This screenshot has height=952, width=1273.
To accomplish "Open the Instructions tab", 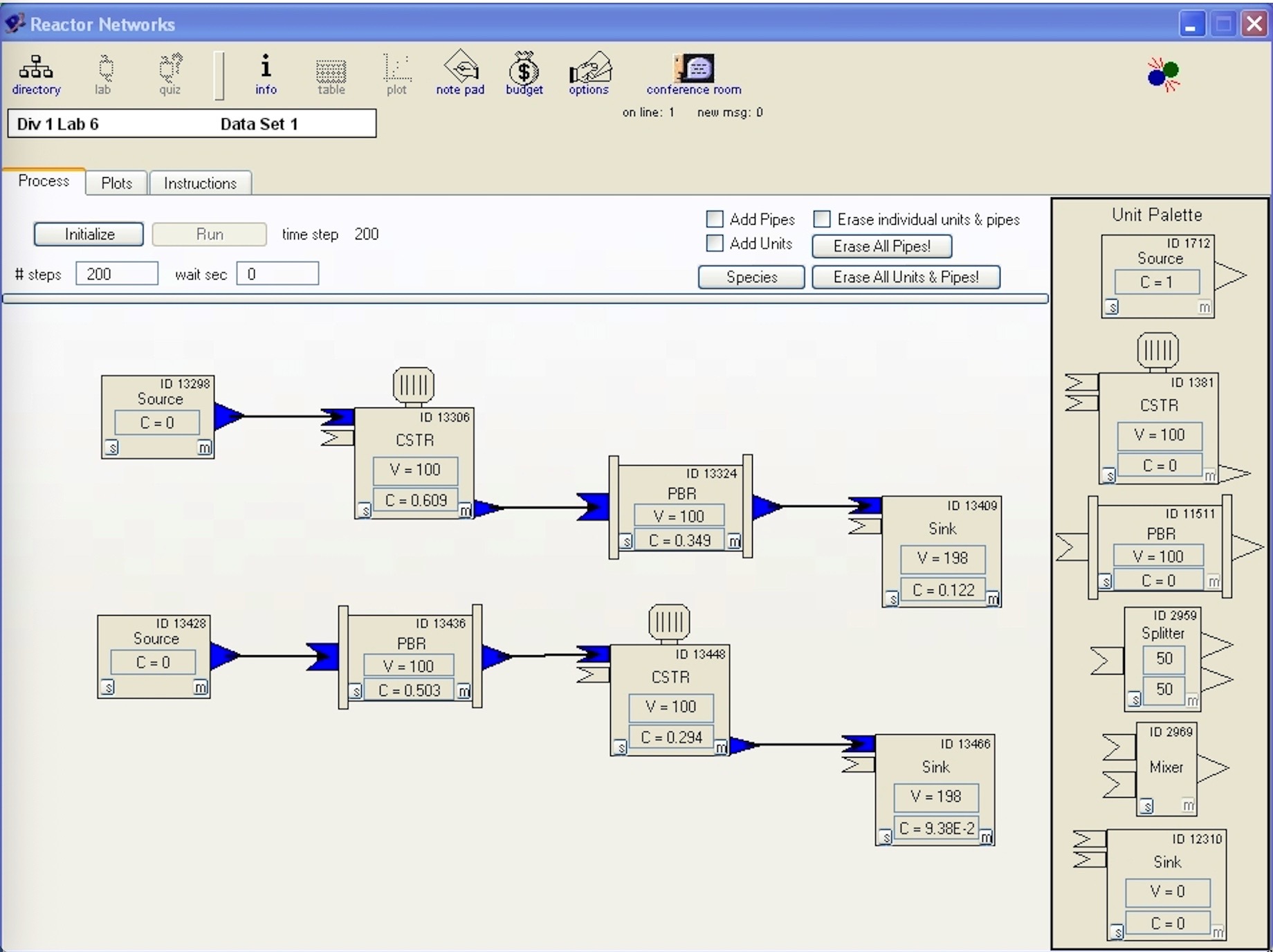I will pyautogui.click(x=200, y=183).
